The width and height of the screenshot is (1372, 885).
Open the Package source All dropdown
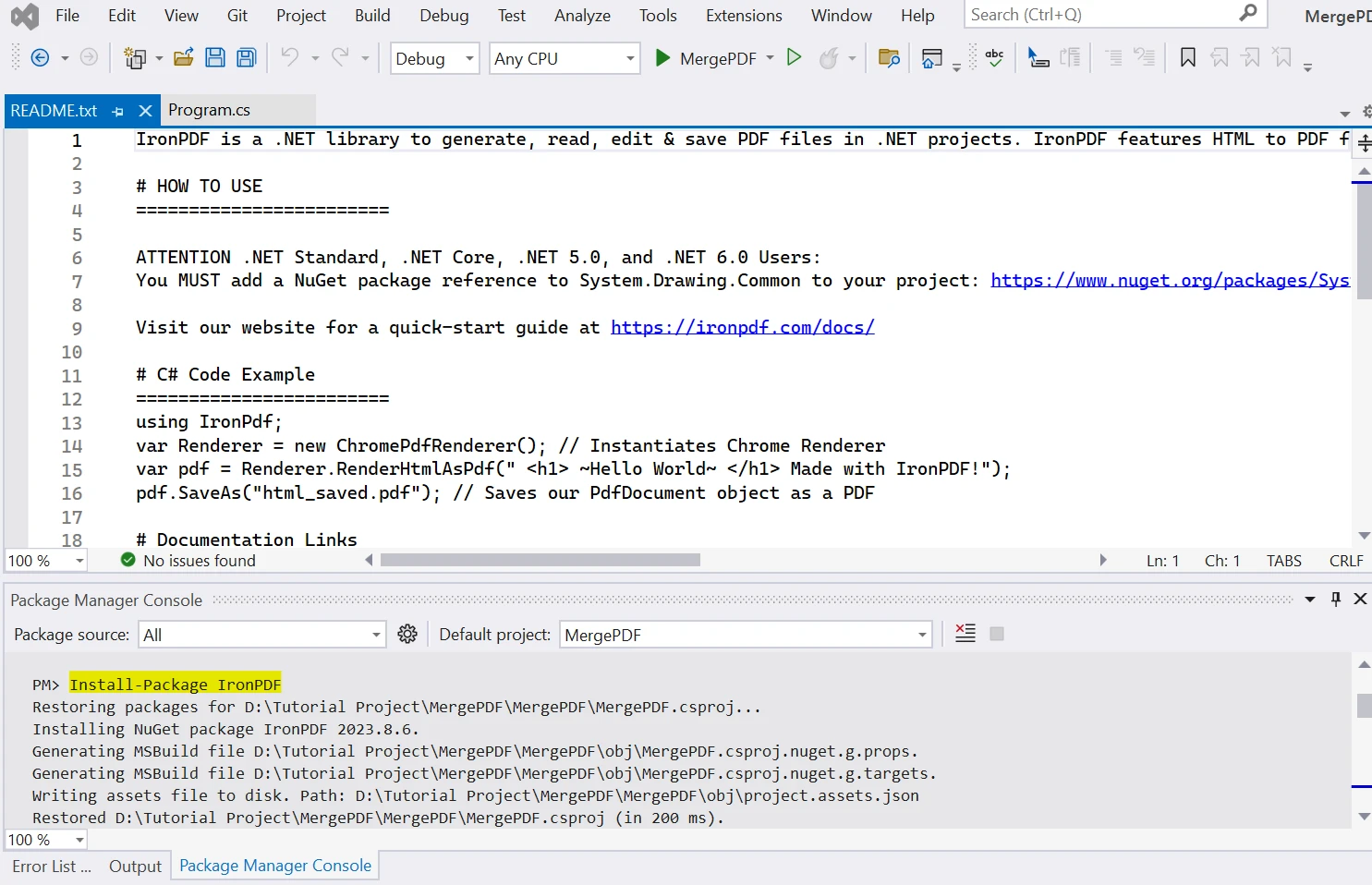(261, 635)
